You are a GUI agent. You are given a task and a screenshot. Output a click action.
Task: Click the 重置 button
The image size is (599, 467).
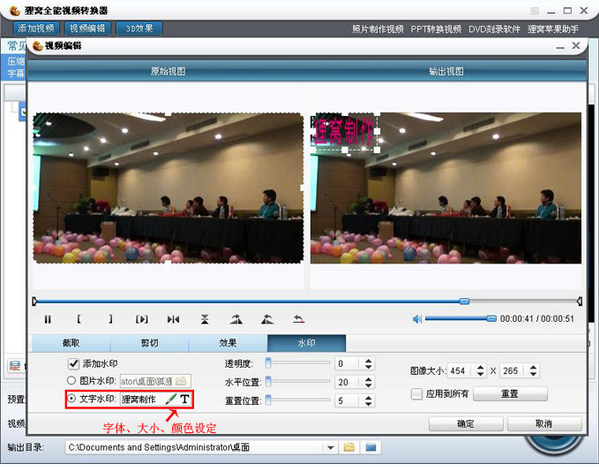tap(510, 394)
